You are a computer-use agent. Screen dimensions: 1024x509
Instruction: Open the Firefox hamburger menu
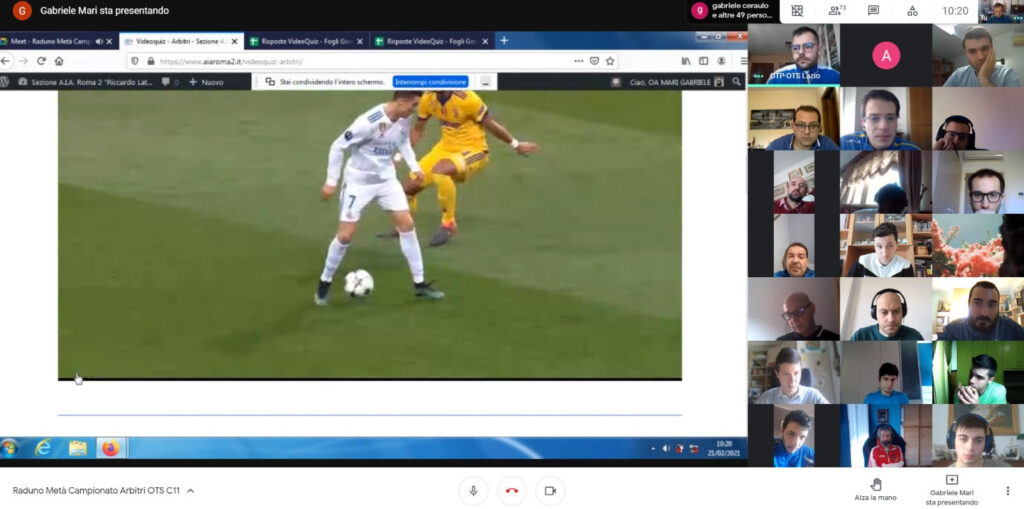pos(744,61)
